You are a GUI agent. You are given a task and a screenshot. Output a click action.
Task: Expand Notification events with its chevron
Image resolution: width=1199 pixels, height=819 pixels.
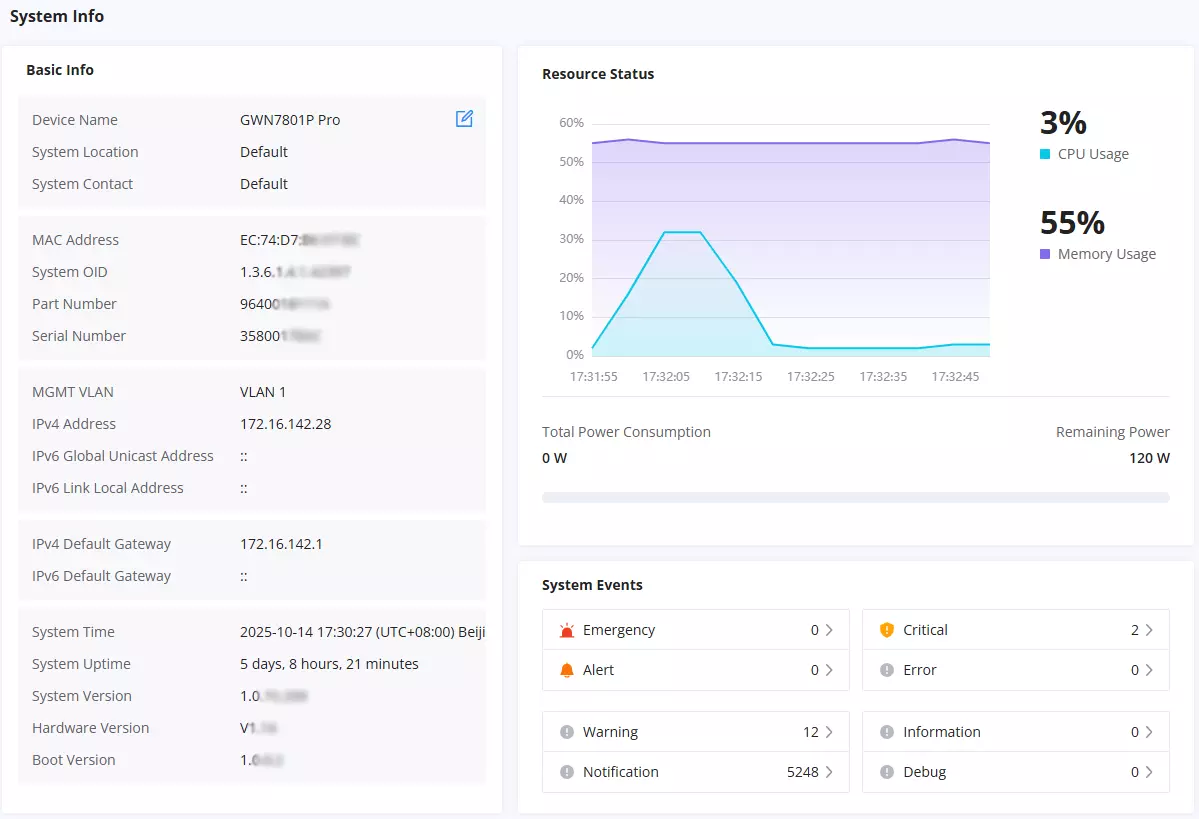click(x=830, y=772)
